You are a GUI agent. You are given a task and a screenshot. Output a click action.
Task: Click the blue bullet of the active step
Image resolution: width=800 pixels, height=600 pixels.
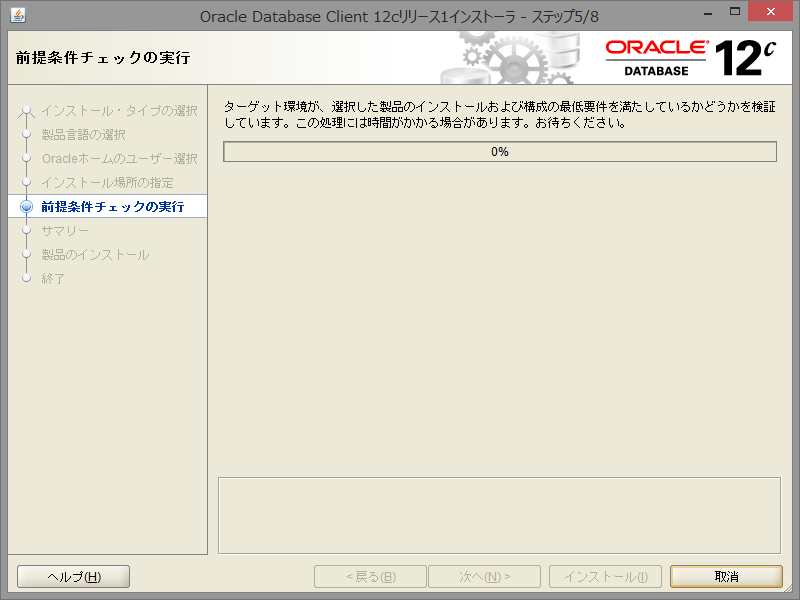(26, 207)
